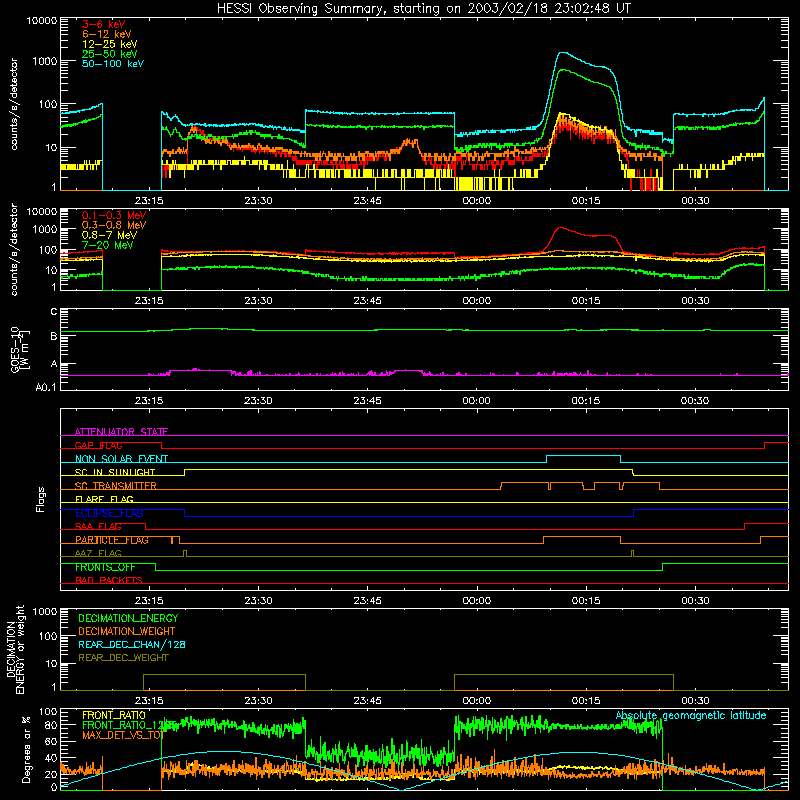Click the 00:15 time label under MeV panel

pyautogui.click(x=586, y=301)
